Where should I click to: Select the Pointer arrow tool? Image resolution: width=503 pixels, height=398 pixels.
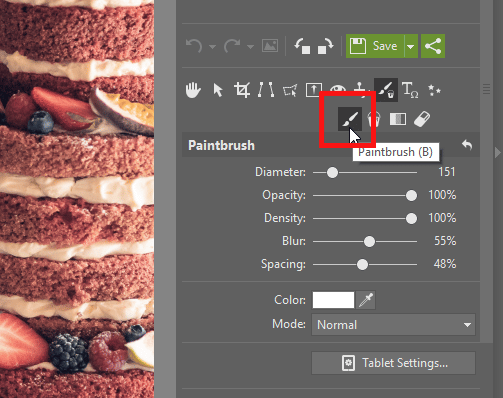coord(218,90)
